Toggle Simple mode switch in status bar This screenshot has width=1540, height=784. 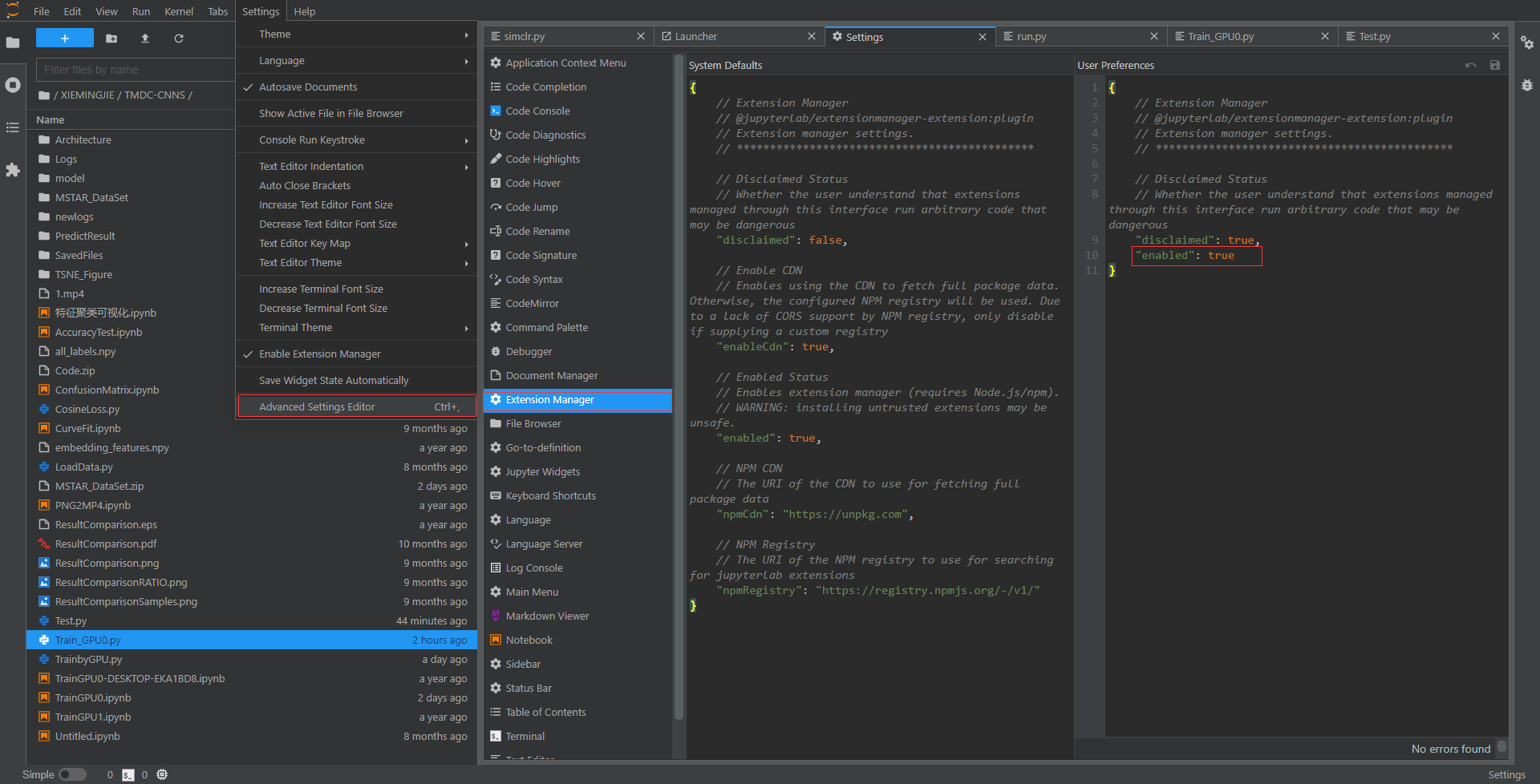[72, 774]
